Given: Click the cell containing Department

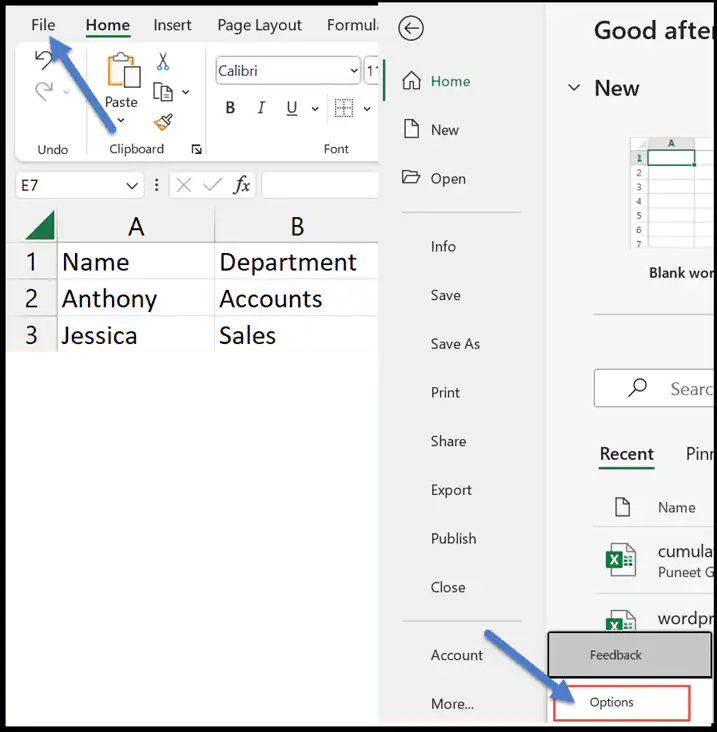Looking at the screenshot, I should point(296,261).
